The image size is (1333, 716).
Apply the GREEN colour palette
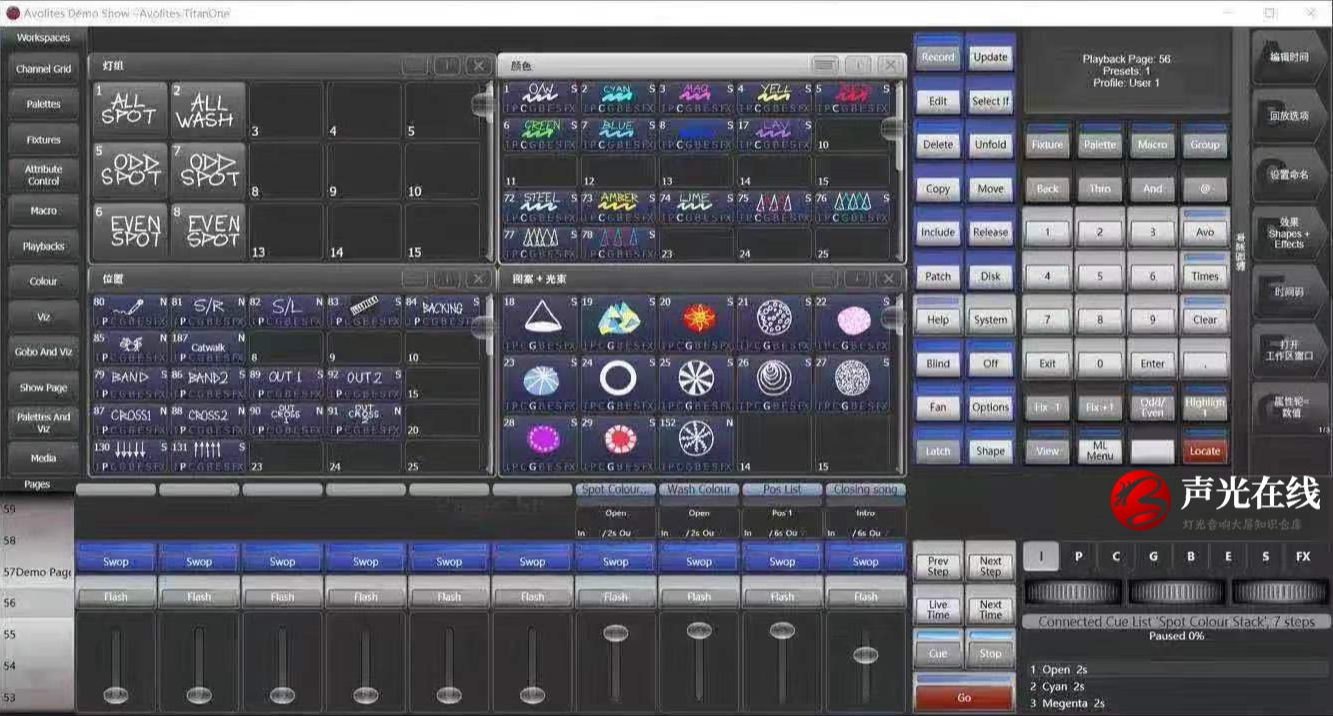539,134
